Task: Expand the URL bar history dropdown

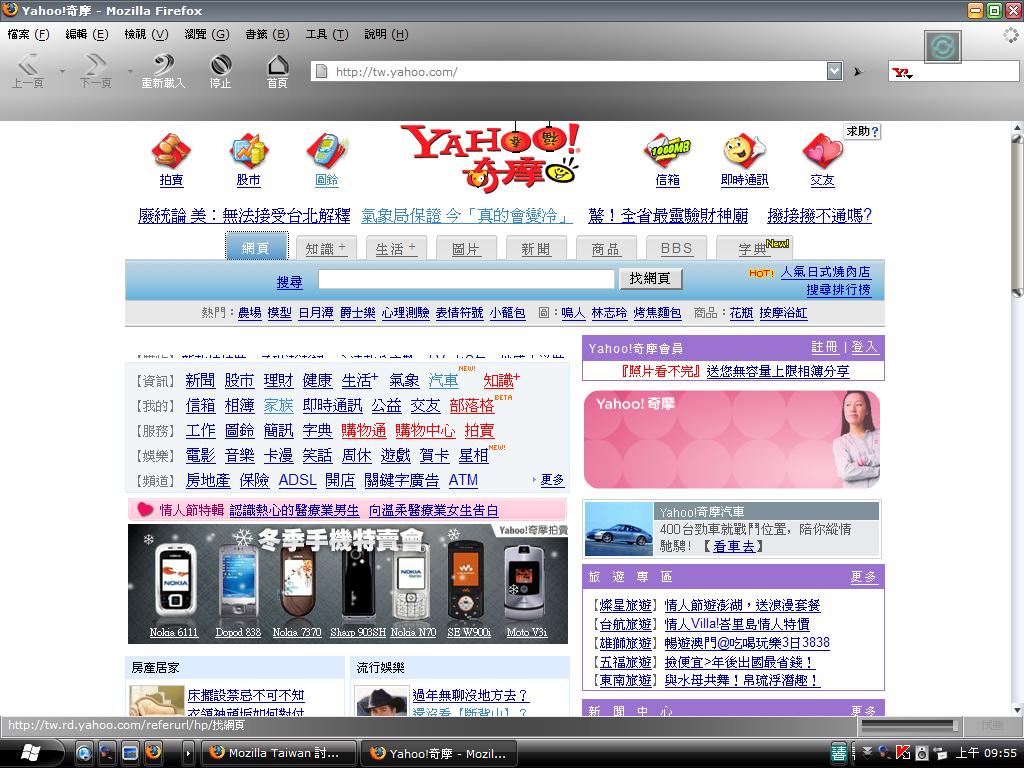Action: (x=834, y=71)
